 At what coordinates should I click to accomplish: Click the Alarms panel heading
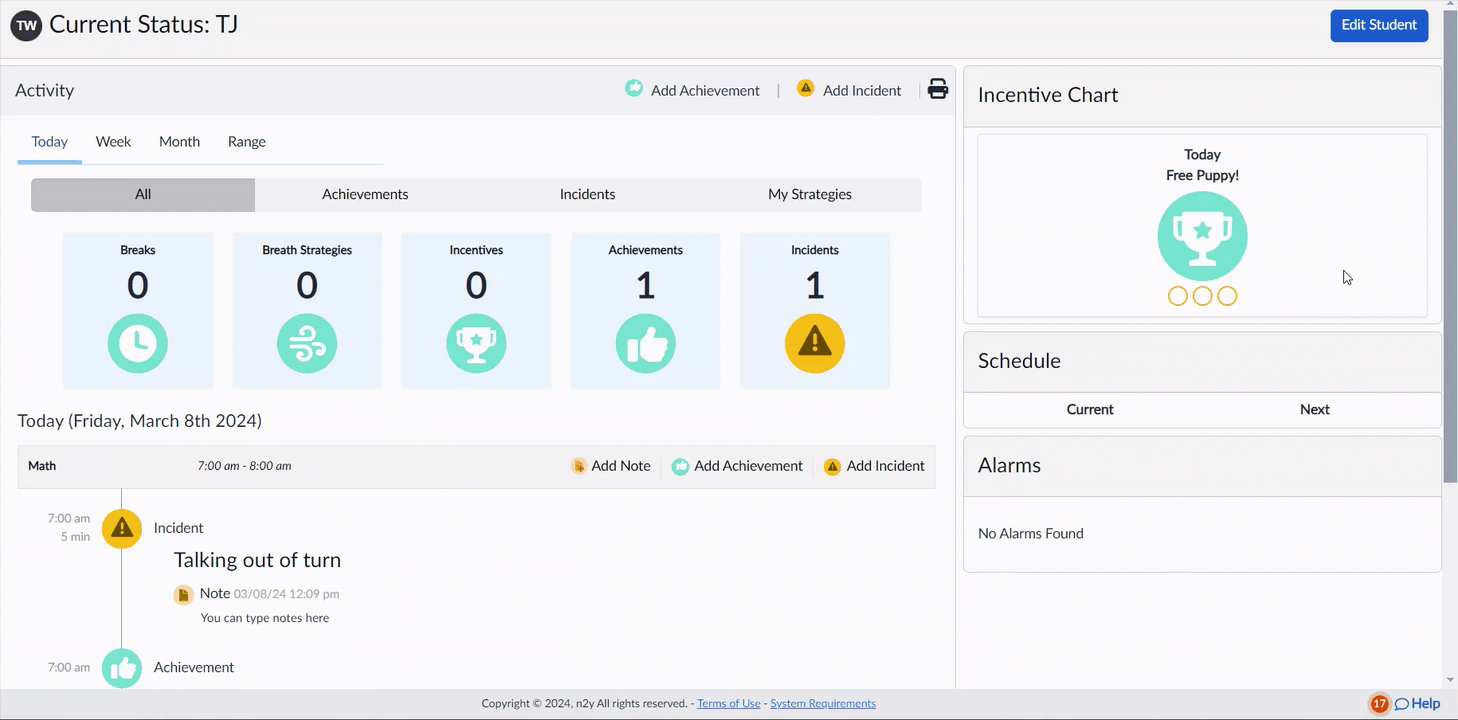[x=1009, y=466]
